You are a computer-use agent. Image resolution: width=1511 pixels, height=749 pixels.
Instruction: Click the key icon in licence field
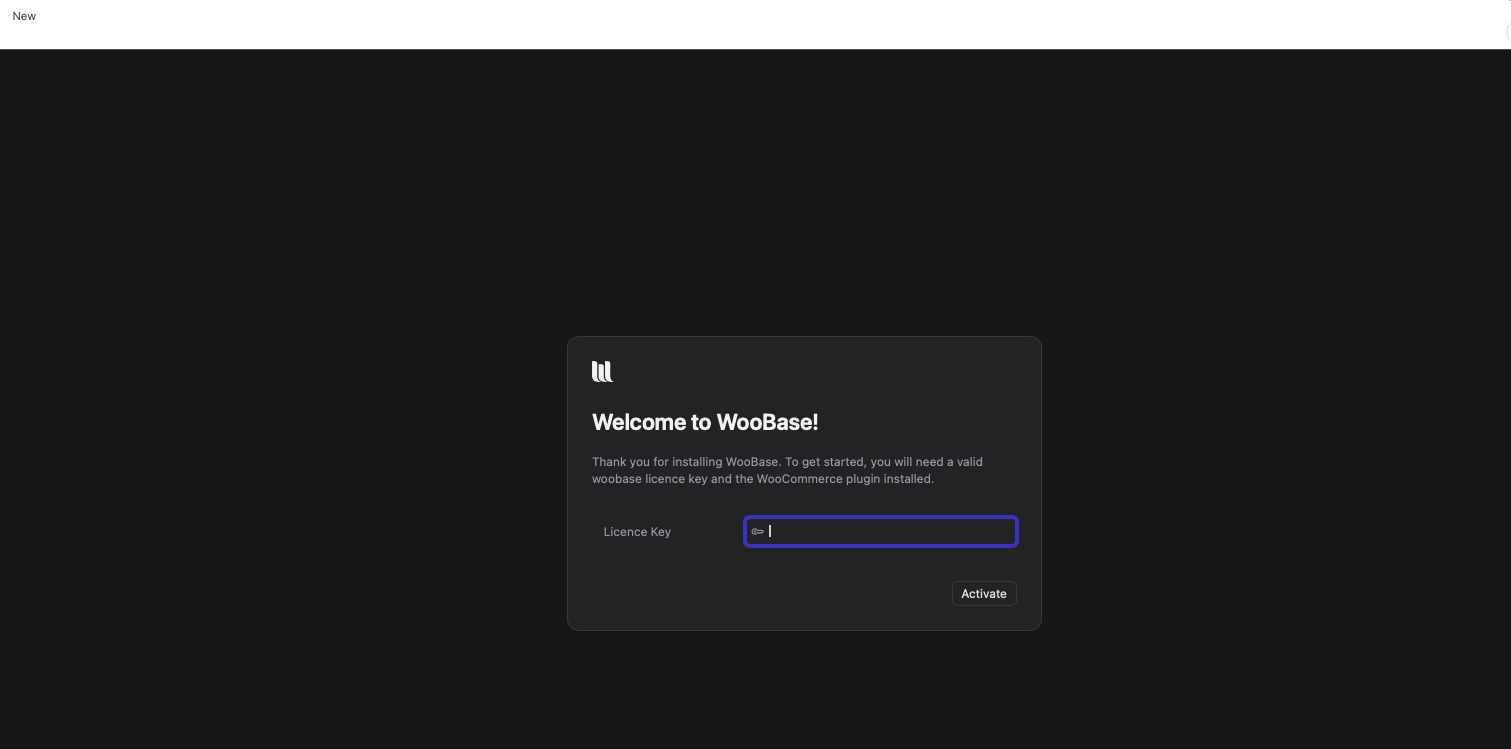point(757,531)
